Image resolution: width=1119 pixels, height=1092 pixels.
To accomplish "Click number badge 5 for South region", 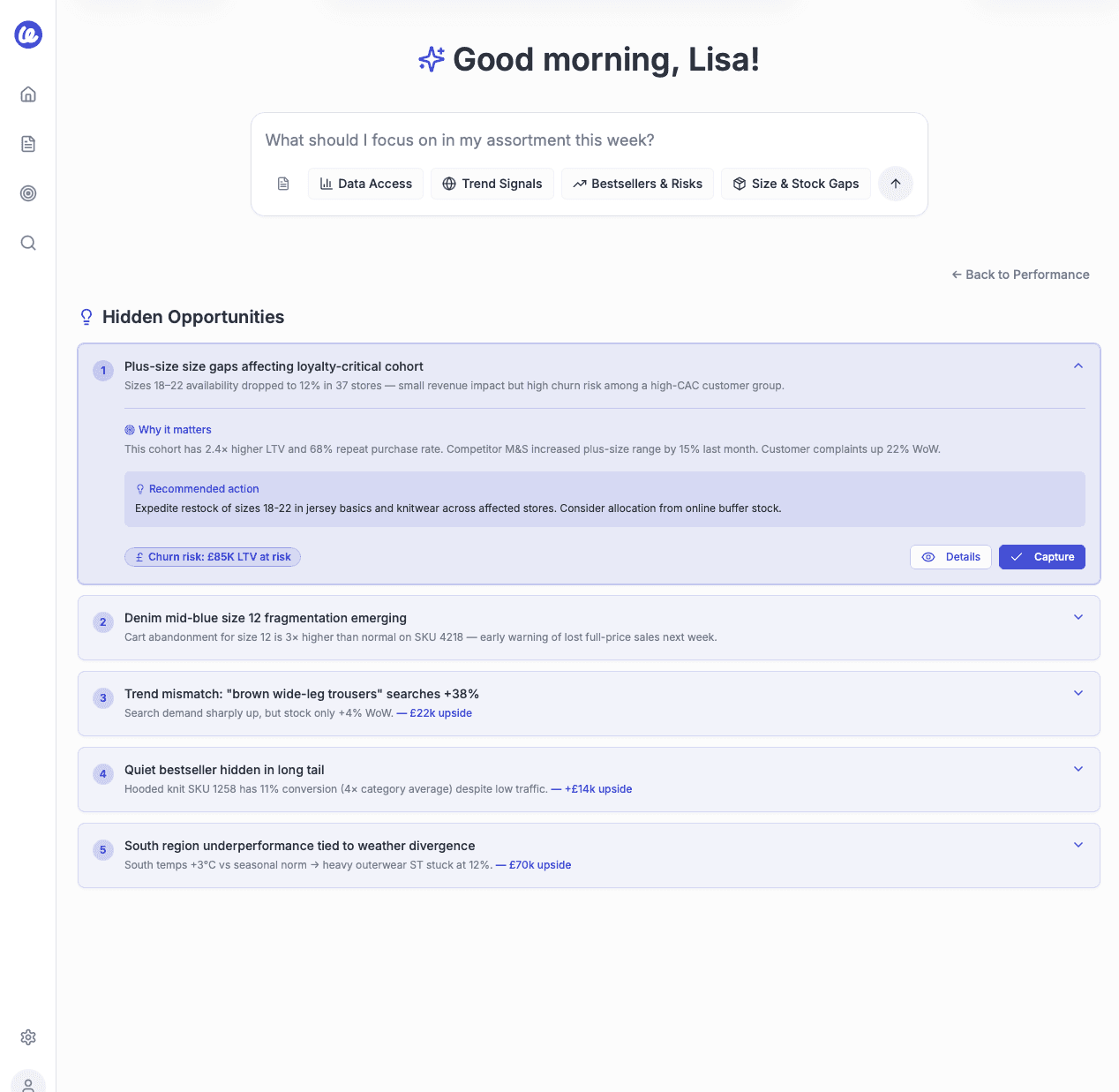I will tap(103, 850).
